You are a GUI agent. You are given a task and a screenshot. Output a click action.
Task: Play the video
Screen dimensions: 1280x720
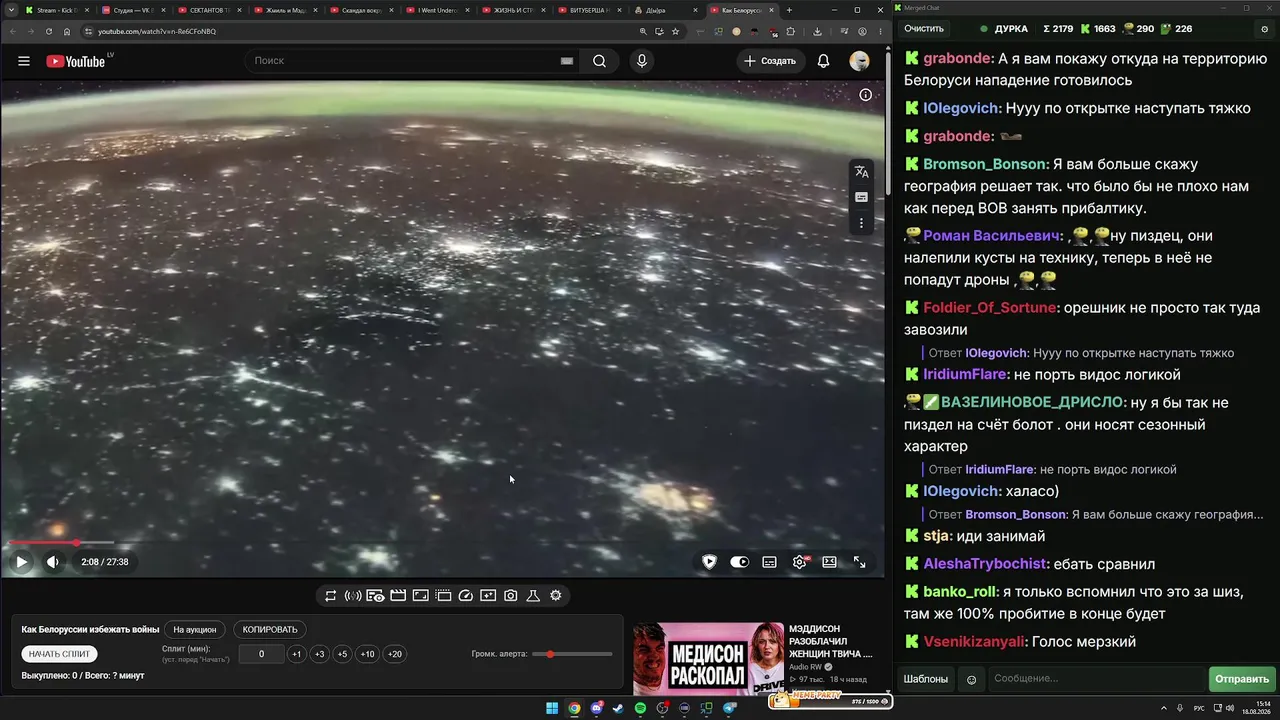click(x=21, y=562)
